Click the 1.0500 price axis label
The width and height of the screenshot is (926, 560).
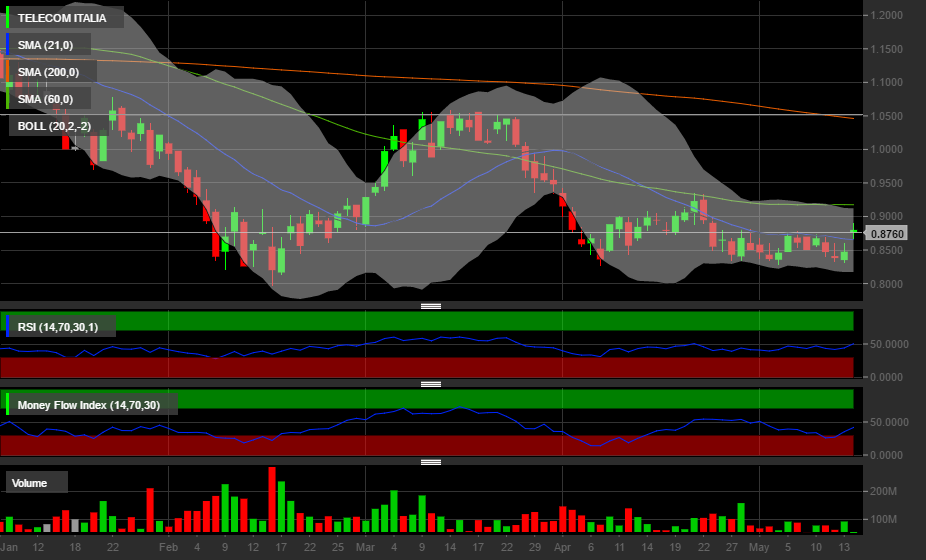tap(886, 116)
